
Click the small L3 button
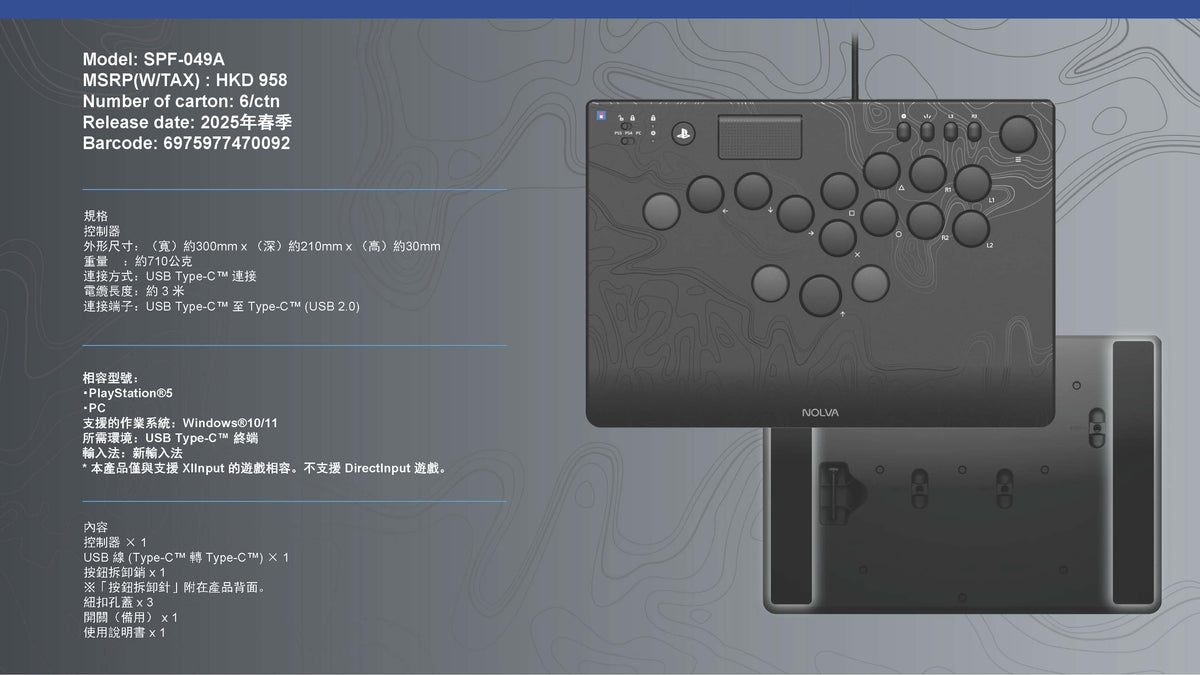click(951, 130)
